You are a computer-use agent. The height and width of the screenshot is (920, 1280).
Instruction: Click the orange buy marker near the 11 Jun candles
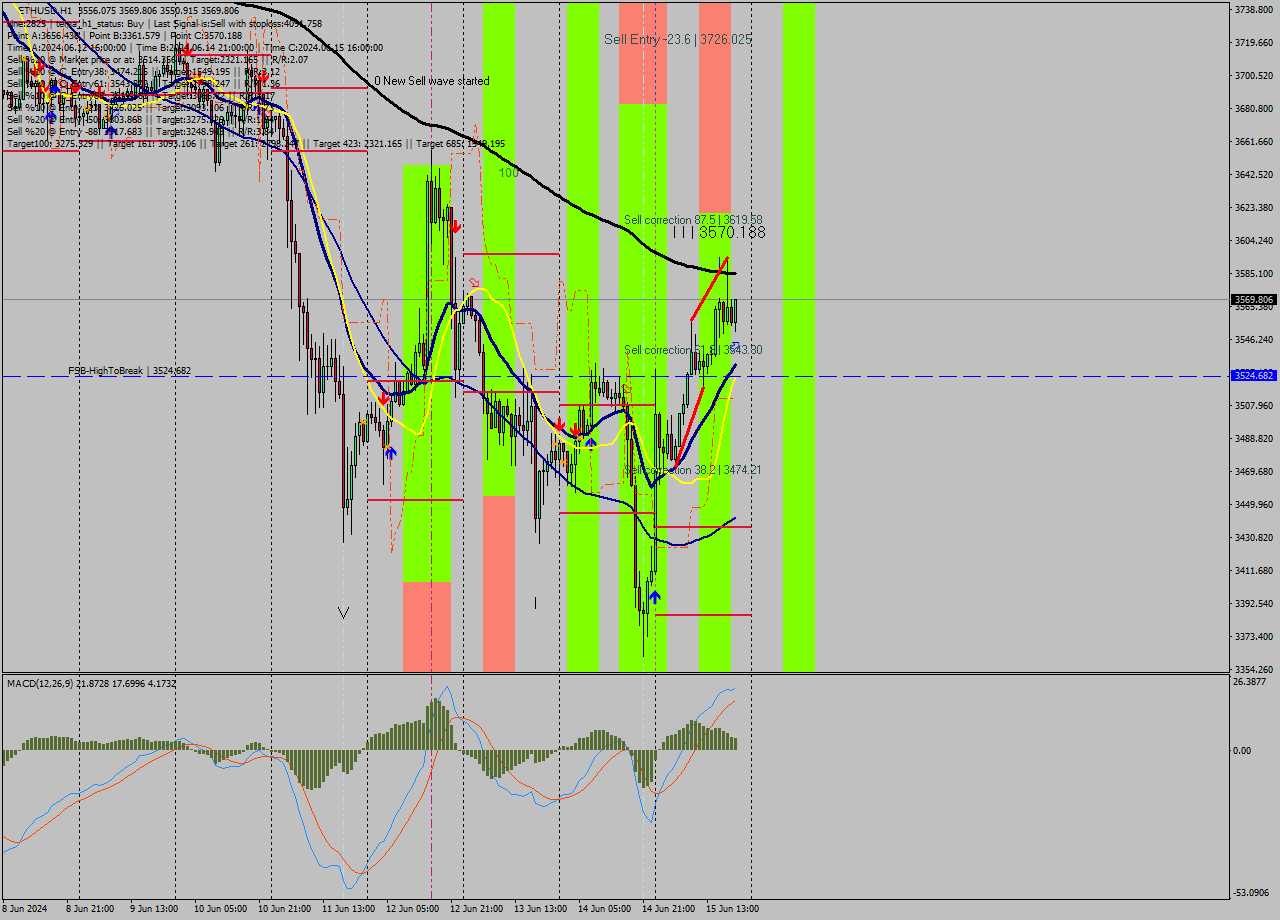coord(363,423)
